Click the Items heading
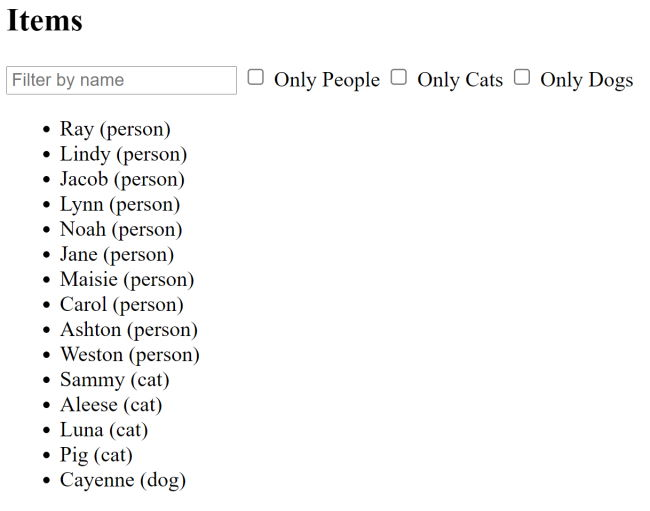Image resolution: width=650 pixels, height=511 pixels. (x=45, y=21)
